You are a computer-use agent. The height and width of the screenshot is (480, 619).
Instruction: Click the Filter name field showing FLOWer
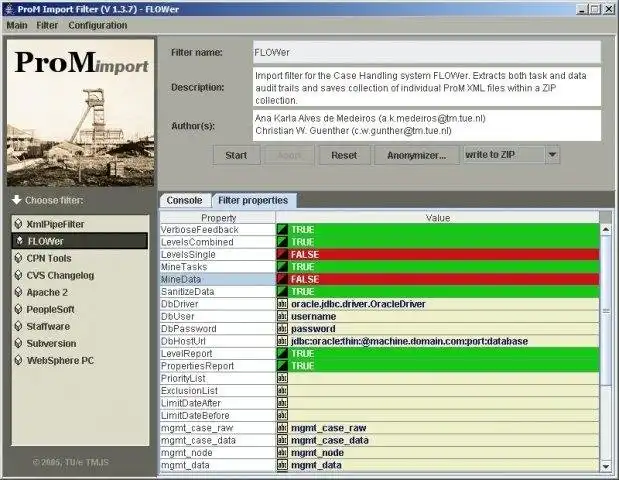tap(427, 52)
